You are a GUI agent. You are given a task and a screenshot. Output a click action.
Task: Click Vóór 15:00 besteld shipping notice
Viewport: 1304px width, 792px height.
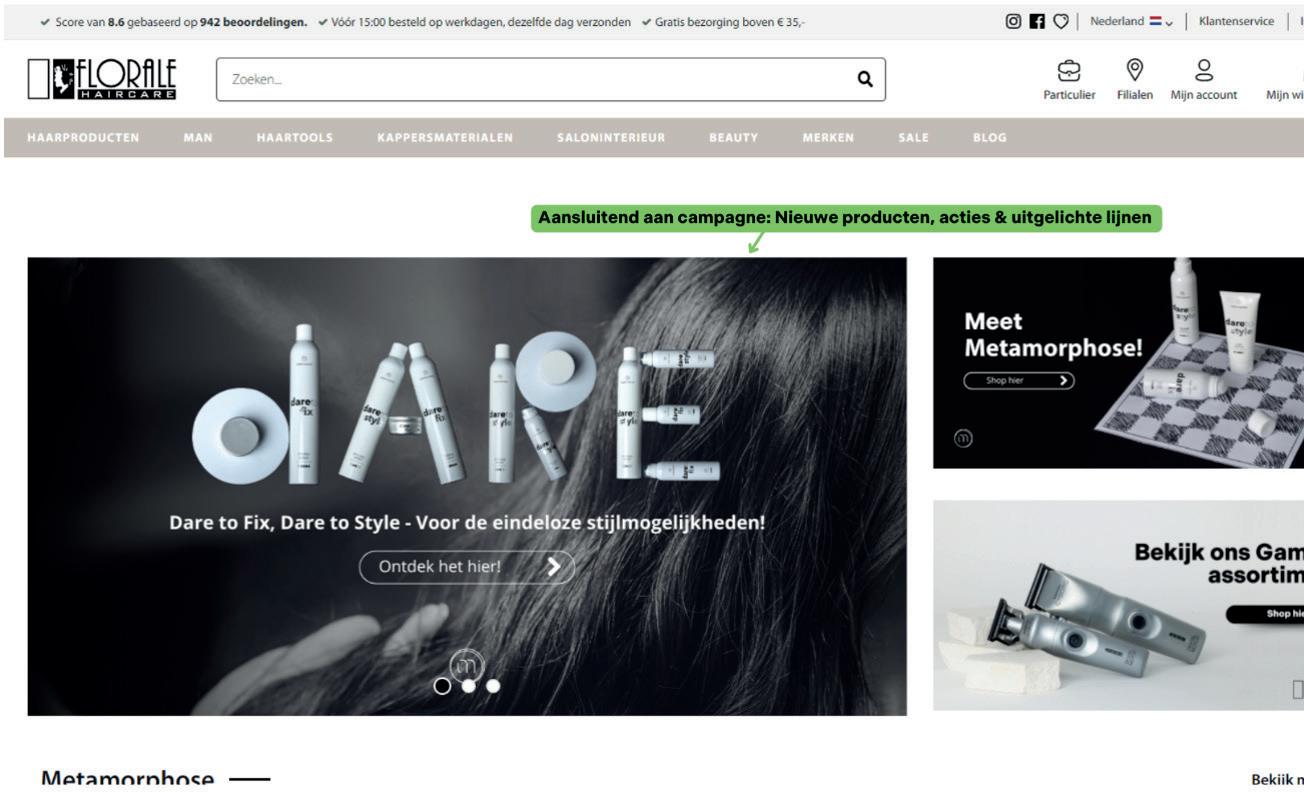point(482,22)
